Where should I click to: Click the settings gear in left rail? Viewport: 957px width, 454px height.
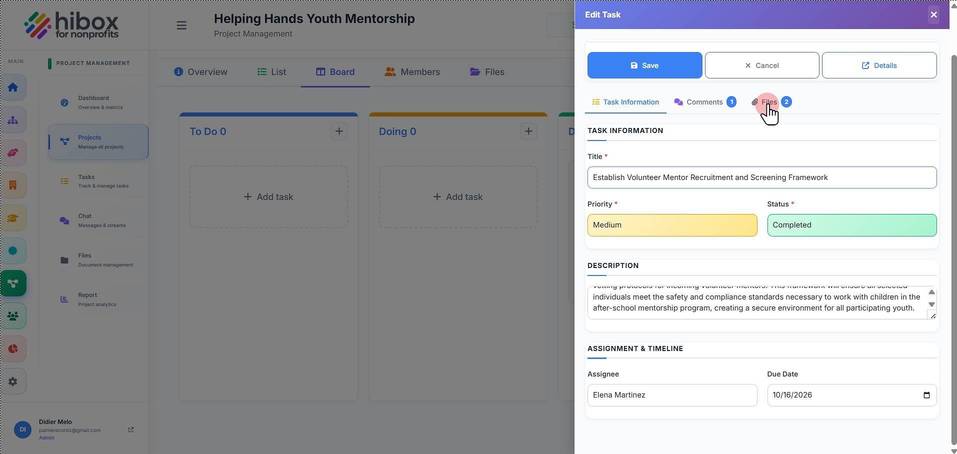click(13, 381)
